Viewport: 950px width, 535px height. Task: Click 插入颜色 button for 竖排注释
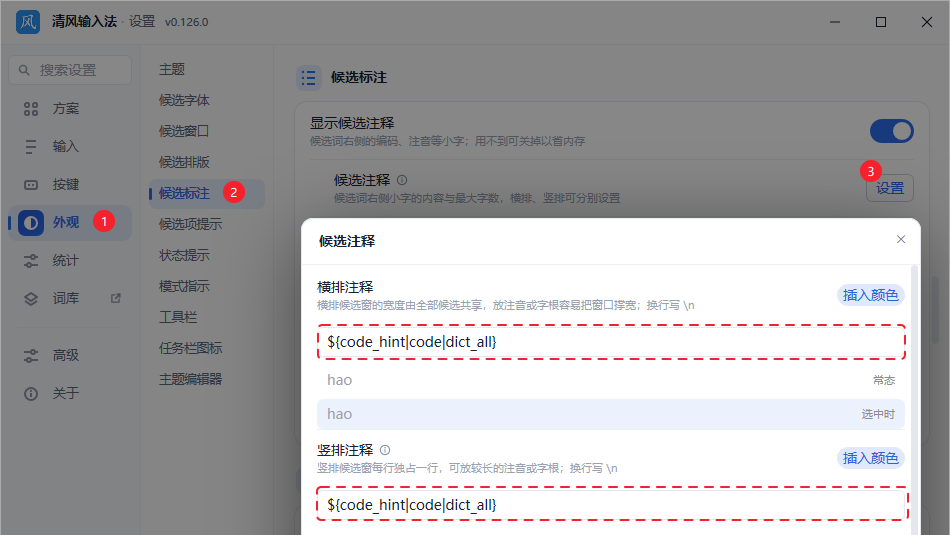871,458
